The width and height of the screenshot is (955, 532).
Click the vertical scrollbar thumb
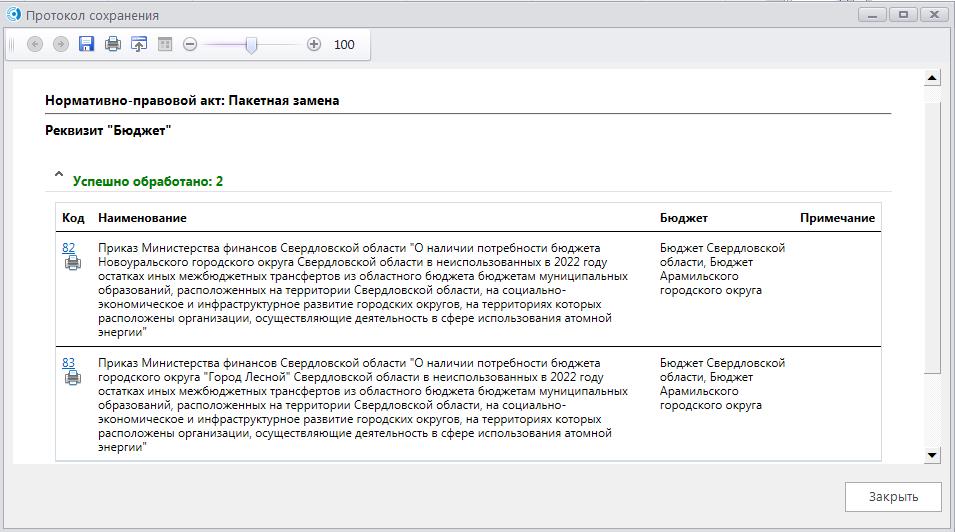pos(932,238)
